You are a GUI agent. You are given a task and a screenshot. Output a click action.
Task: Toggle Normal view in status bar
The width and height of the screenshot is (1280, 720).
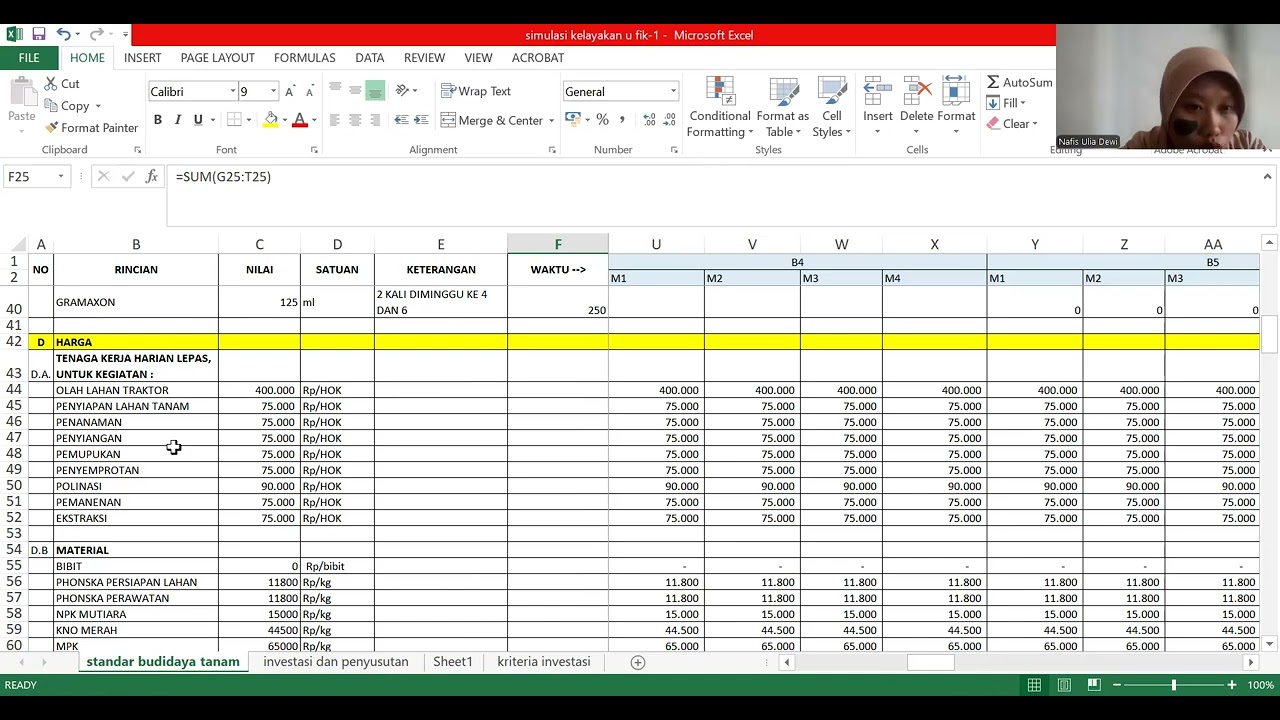(1035, 685)
